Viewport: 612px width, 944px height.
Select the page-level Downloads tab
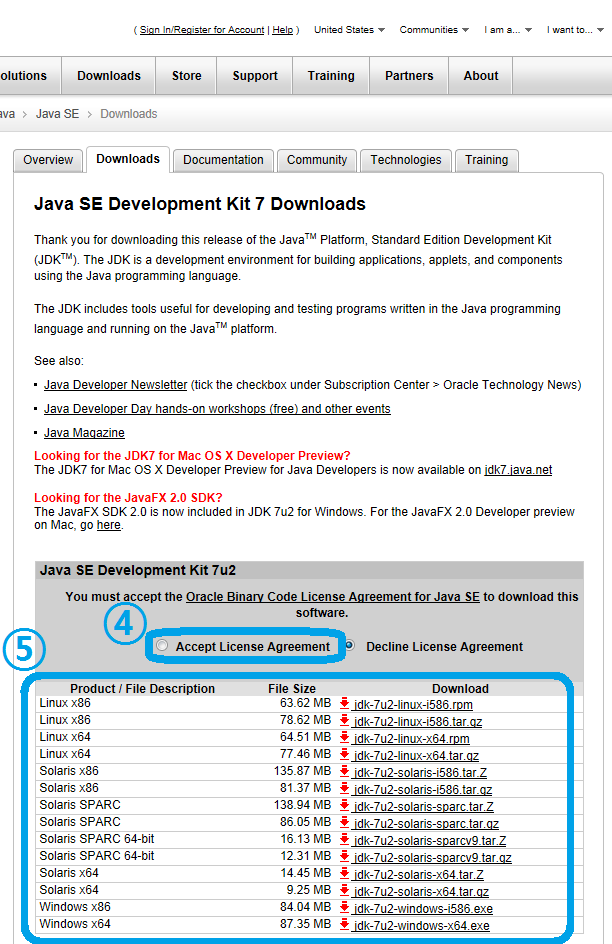pos(128,159)
